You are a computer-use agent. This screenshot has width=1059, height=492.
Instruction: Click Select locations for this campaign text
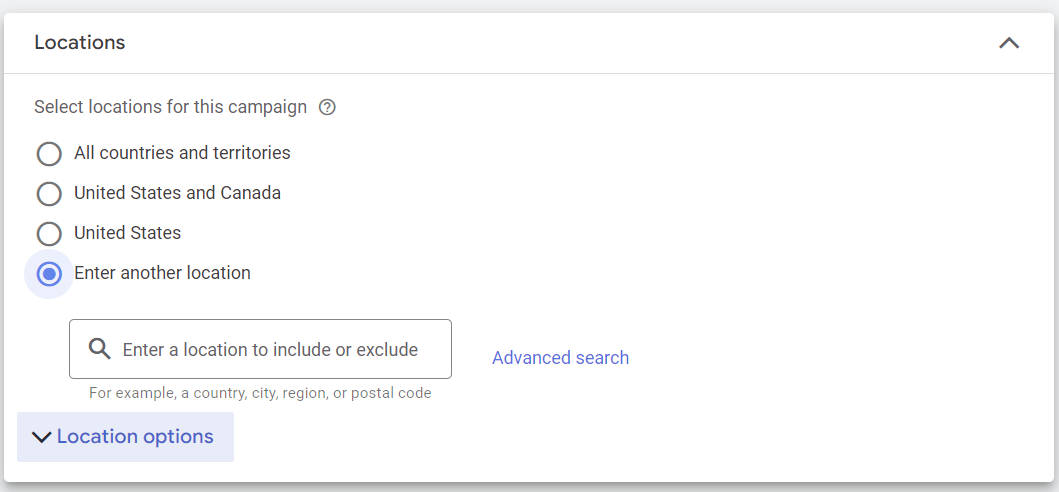click(x=170, y=107)
